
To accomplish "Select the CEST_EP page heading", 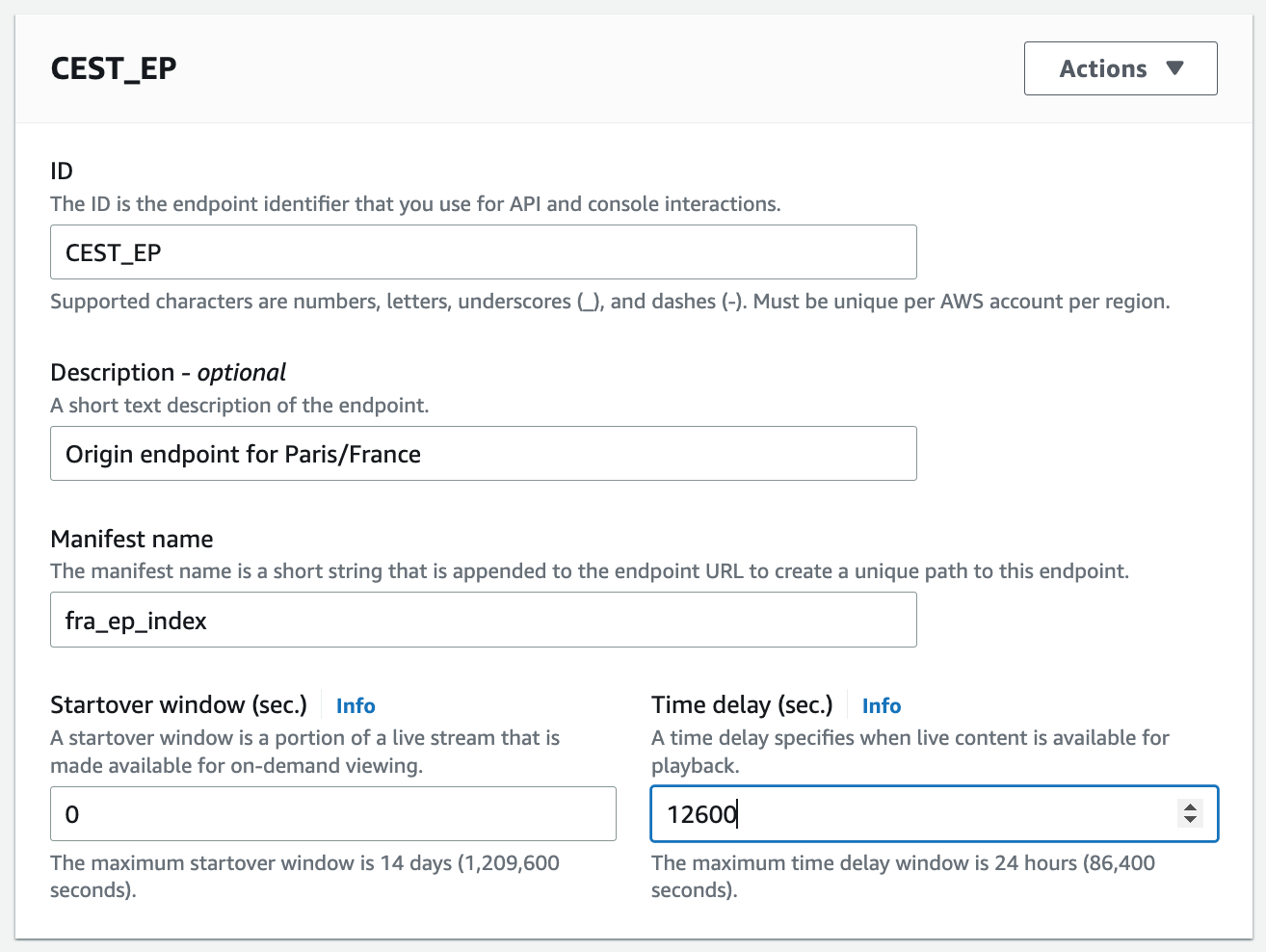I will click(113, 68).
